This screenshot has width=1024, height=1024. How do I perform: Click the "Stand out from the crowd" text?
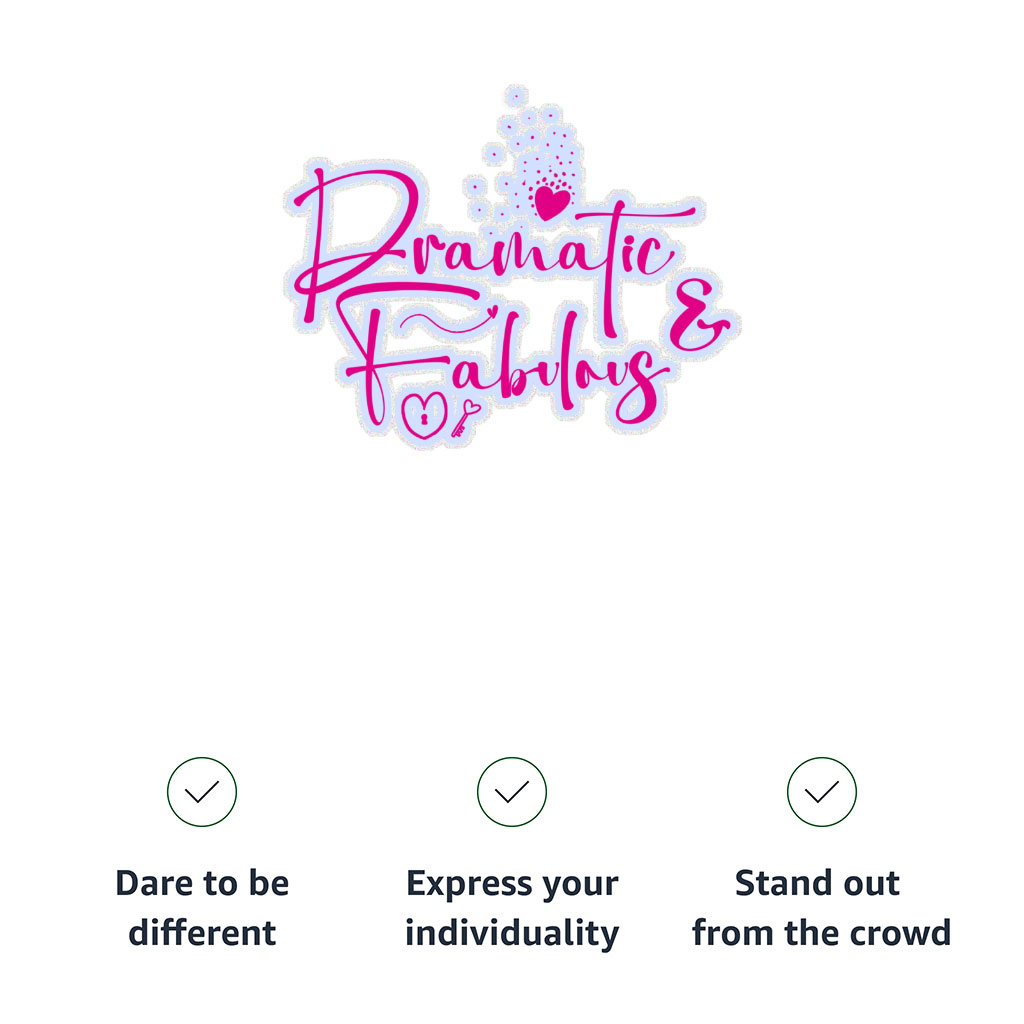coord(821,908)
